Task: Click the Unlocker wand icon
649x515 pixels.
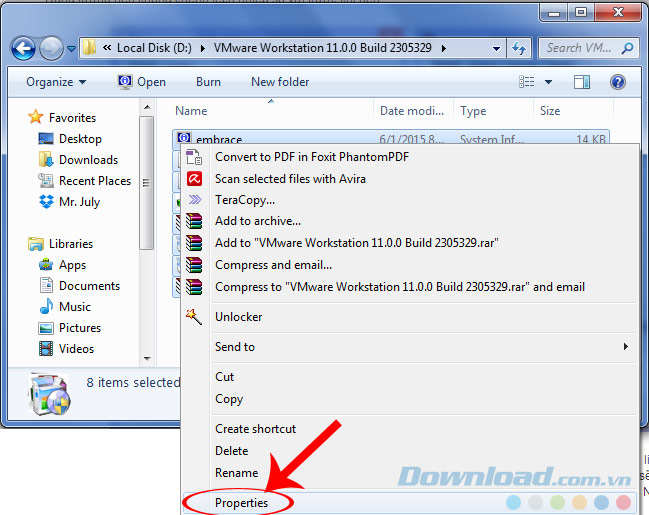Action: tap(194, 317)
